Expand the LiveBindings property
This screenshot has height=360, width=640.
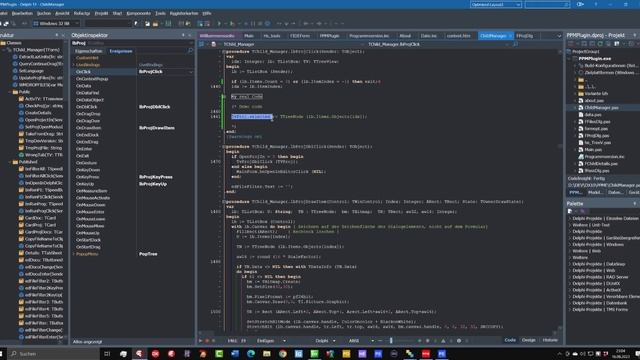tap(73, 65)
